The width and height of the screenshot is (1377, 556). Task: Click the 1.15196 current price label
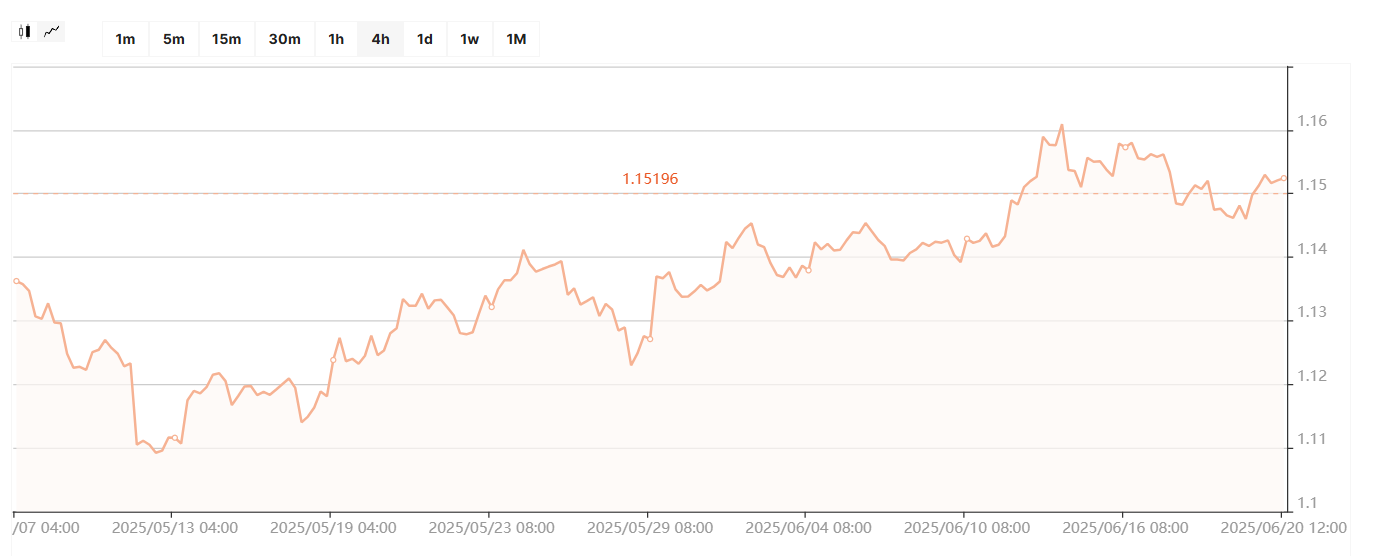pyautogui.click(x=650, y=179)
